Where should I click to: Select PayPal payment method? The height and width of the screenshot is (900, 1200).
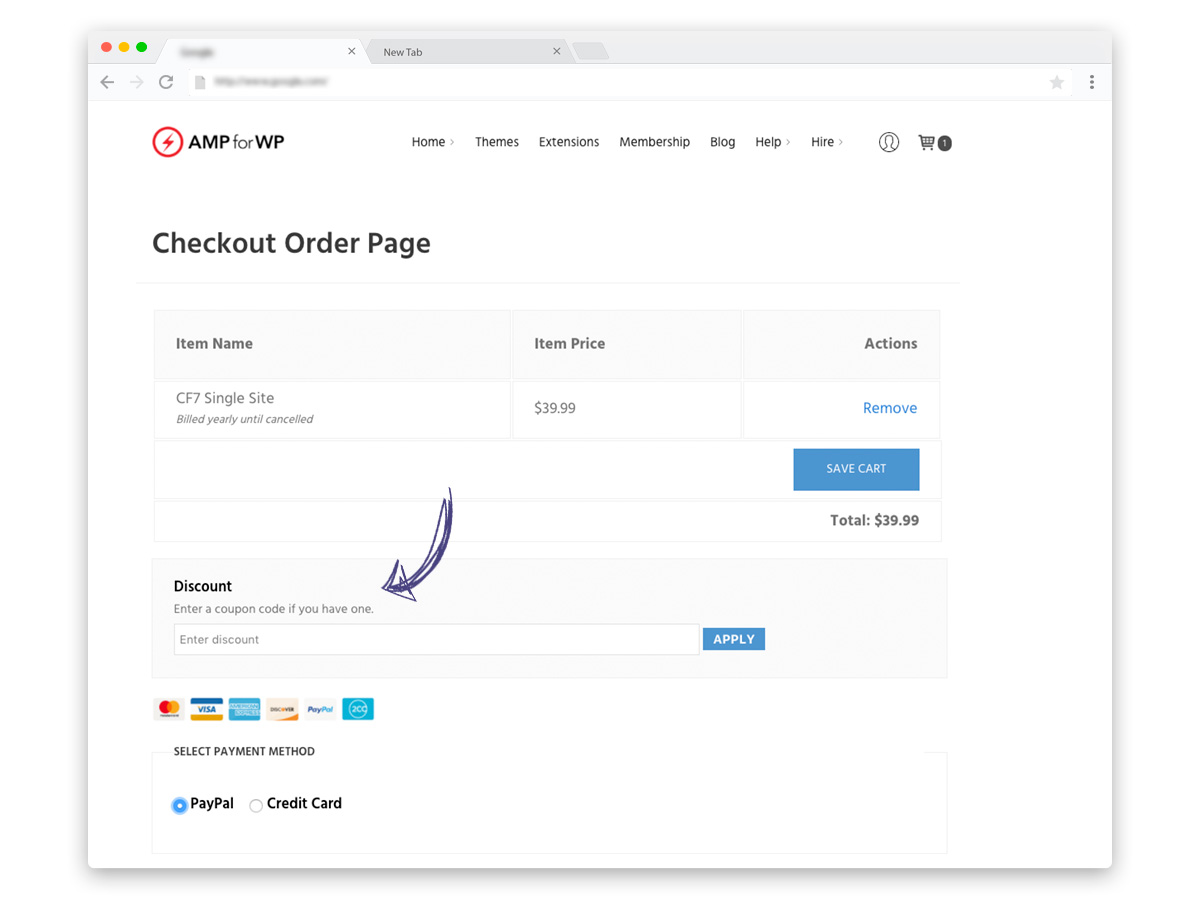[180, 805]
